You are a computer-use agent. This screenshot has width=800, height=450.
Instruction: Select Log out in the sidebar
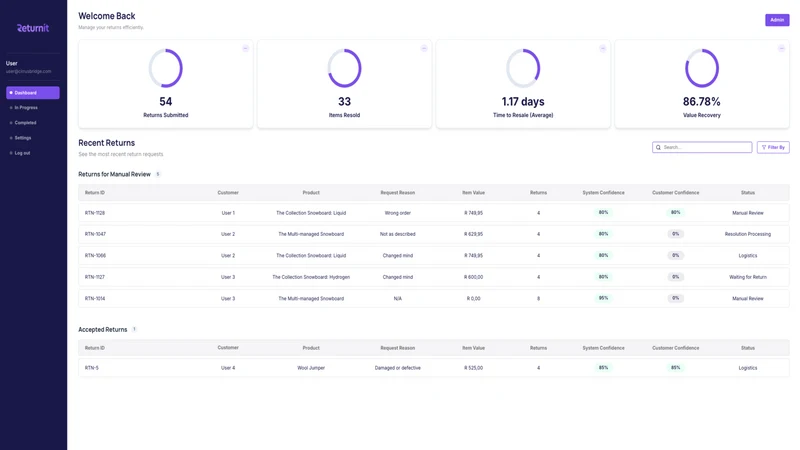pyautogui.click(x=22, y=153)
